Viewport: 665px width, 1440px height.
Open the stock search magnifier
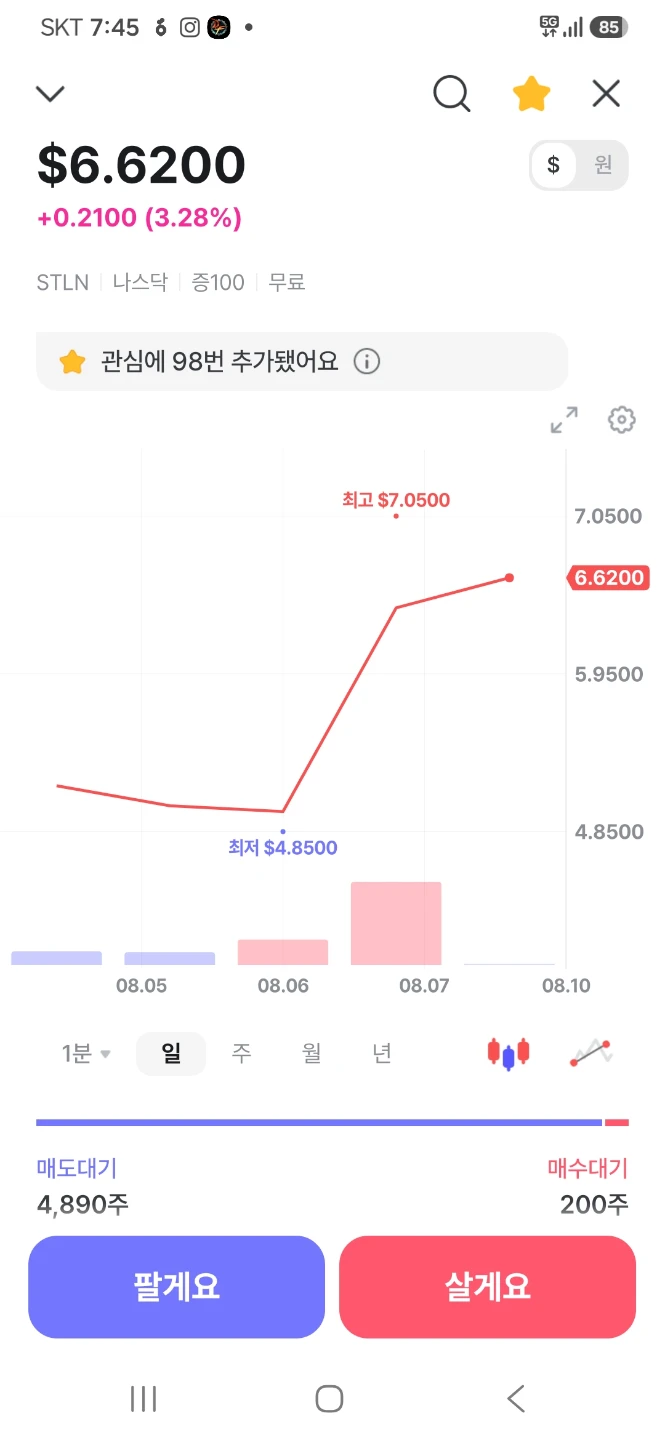452,94
